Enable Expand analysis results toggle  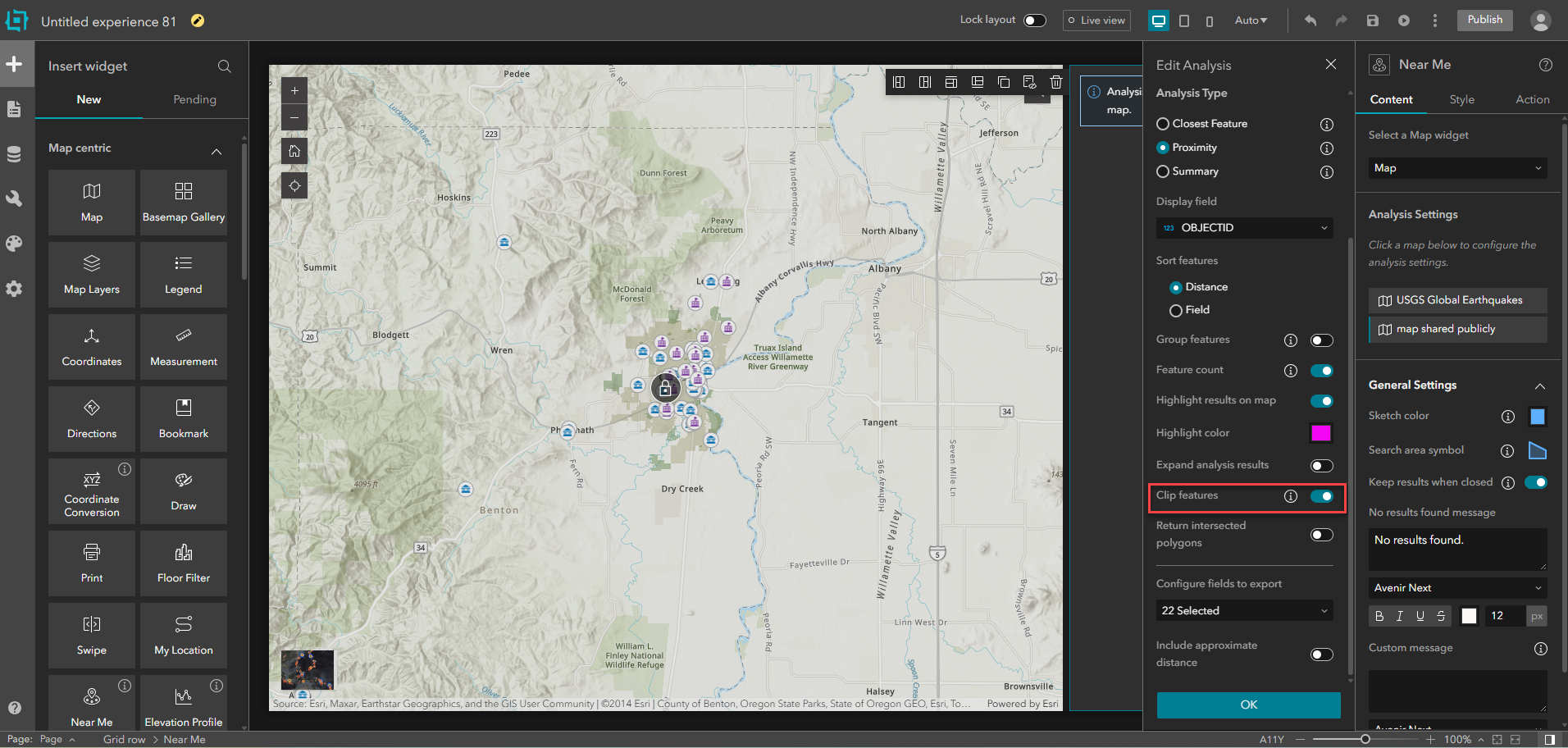coord(1322,466)
